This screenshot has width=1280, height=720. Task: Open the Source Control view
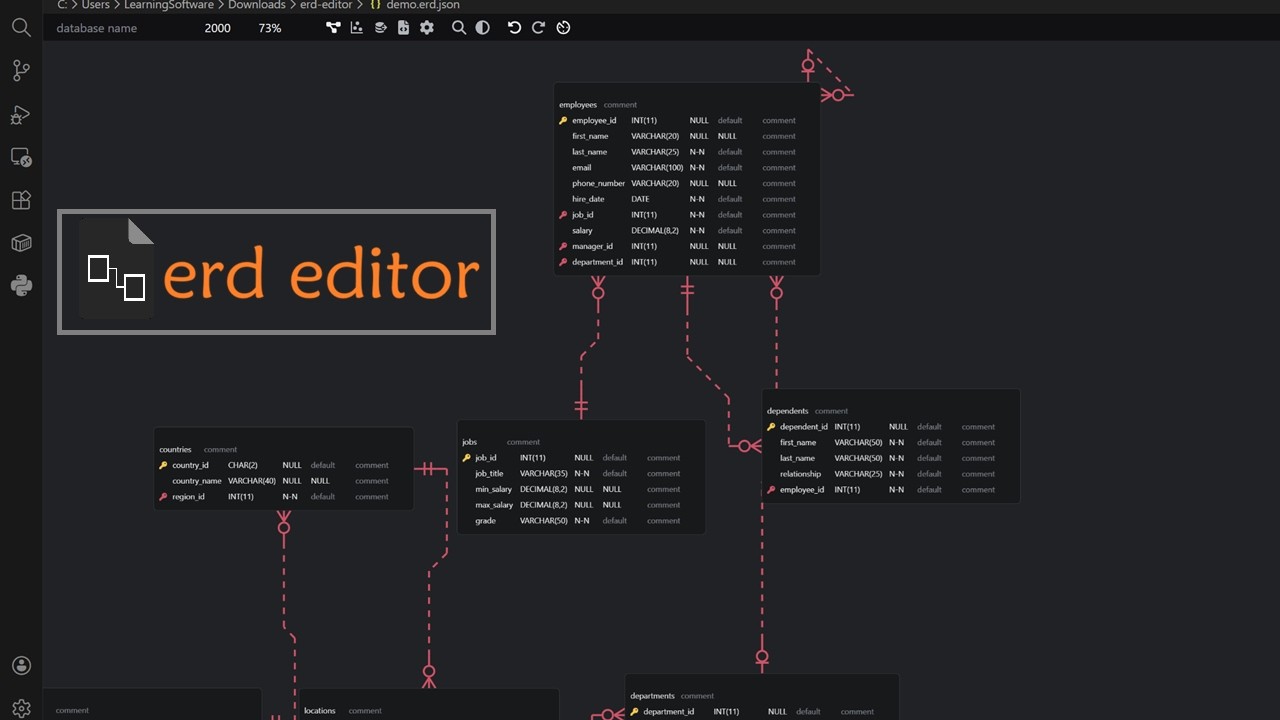coord(21,71)
